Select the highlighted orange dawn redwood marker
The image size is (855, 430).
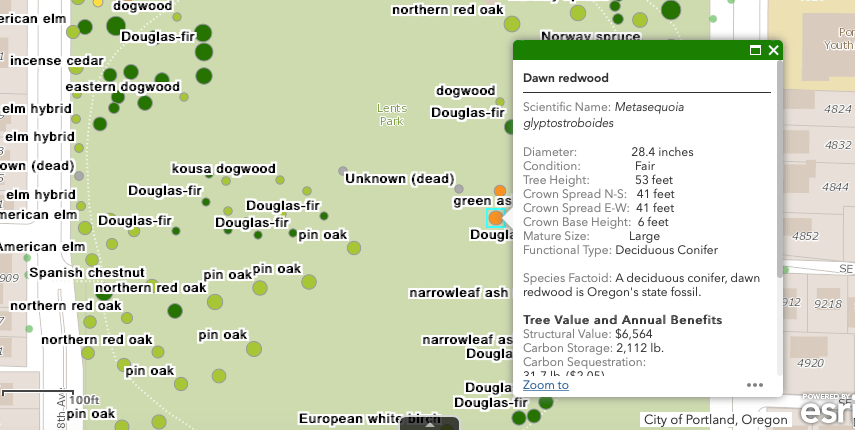click(495, 217)
